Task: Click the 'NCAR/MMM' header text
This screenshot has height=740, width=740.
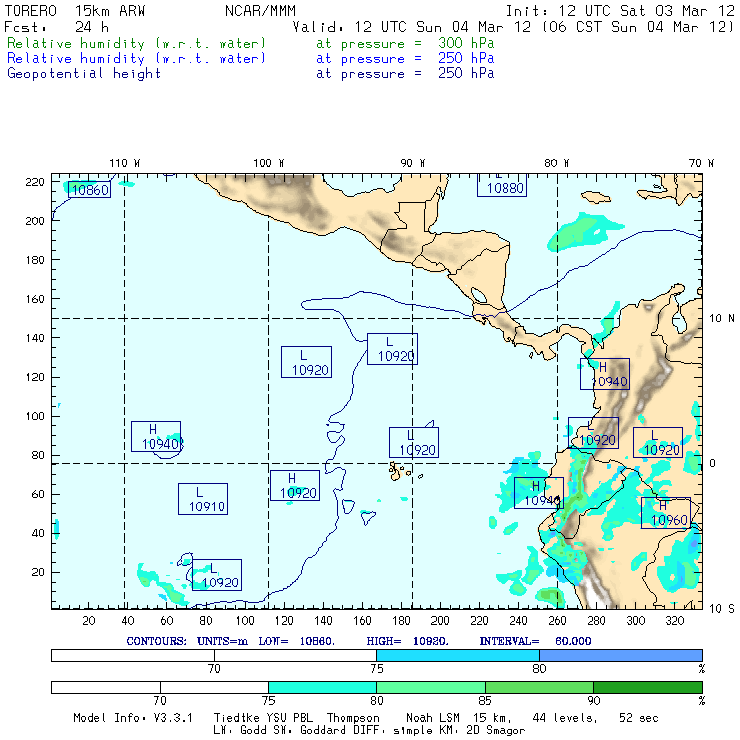Action: [x=260, y=11]
